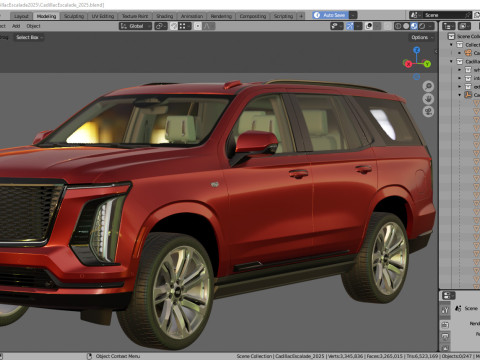Open the overlays options dropdown arrow
Image resolution: width=480 pixels, height=360 pixels.
pyautogui.click(x=377, y=26)
